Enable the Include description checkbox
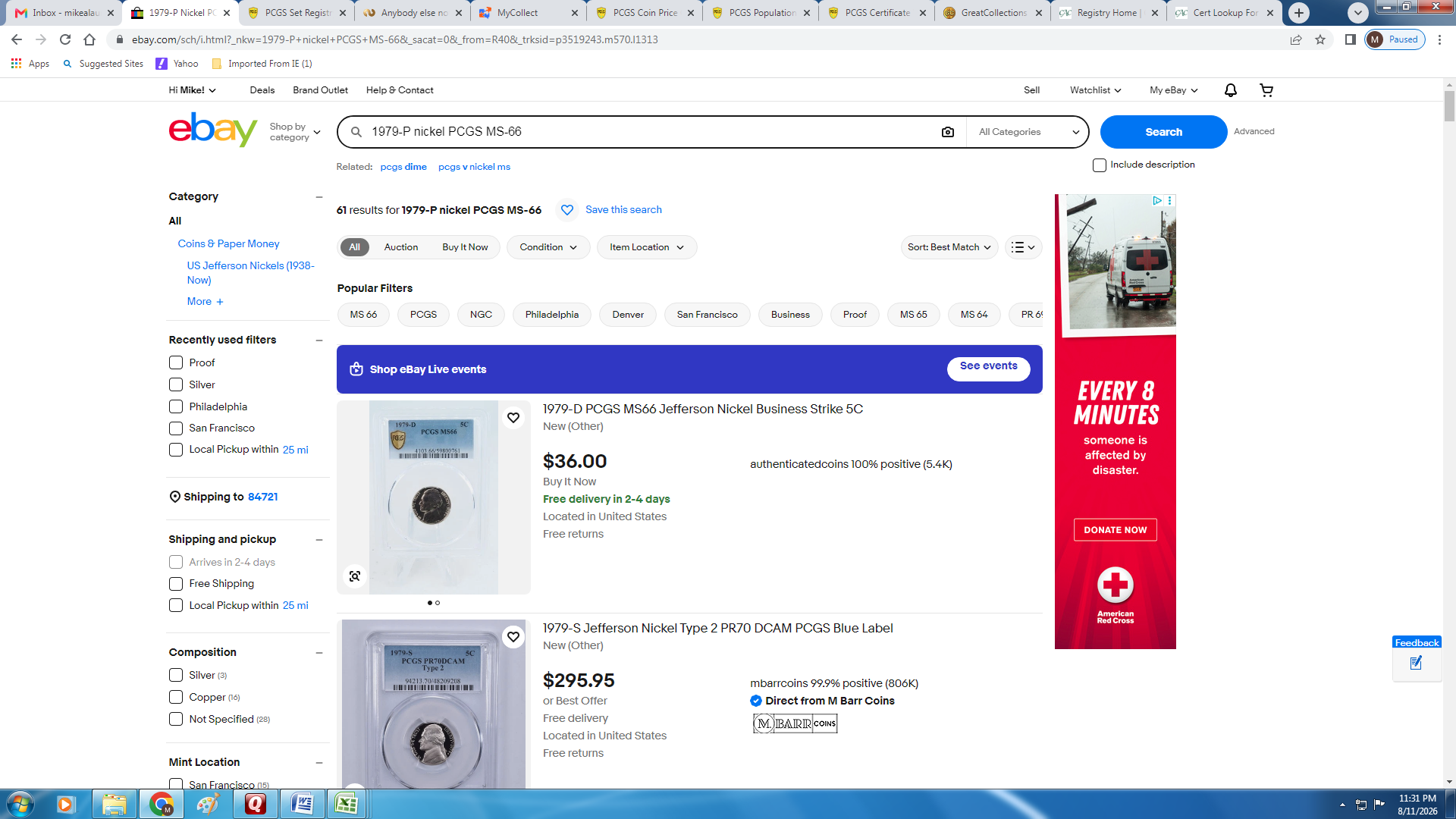This screenshot has height=819, width=1456. coord(1100,165)
